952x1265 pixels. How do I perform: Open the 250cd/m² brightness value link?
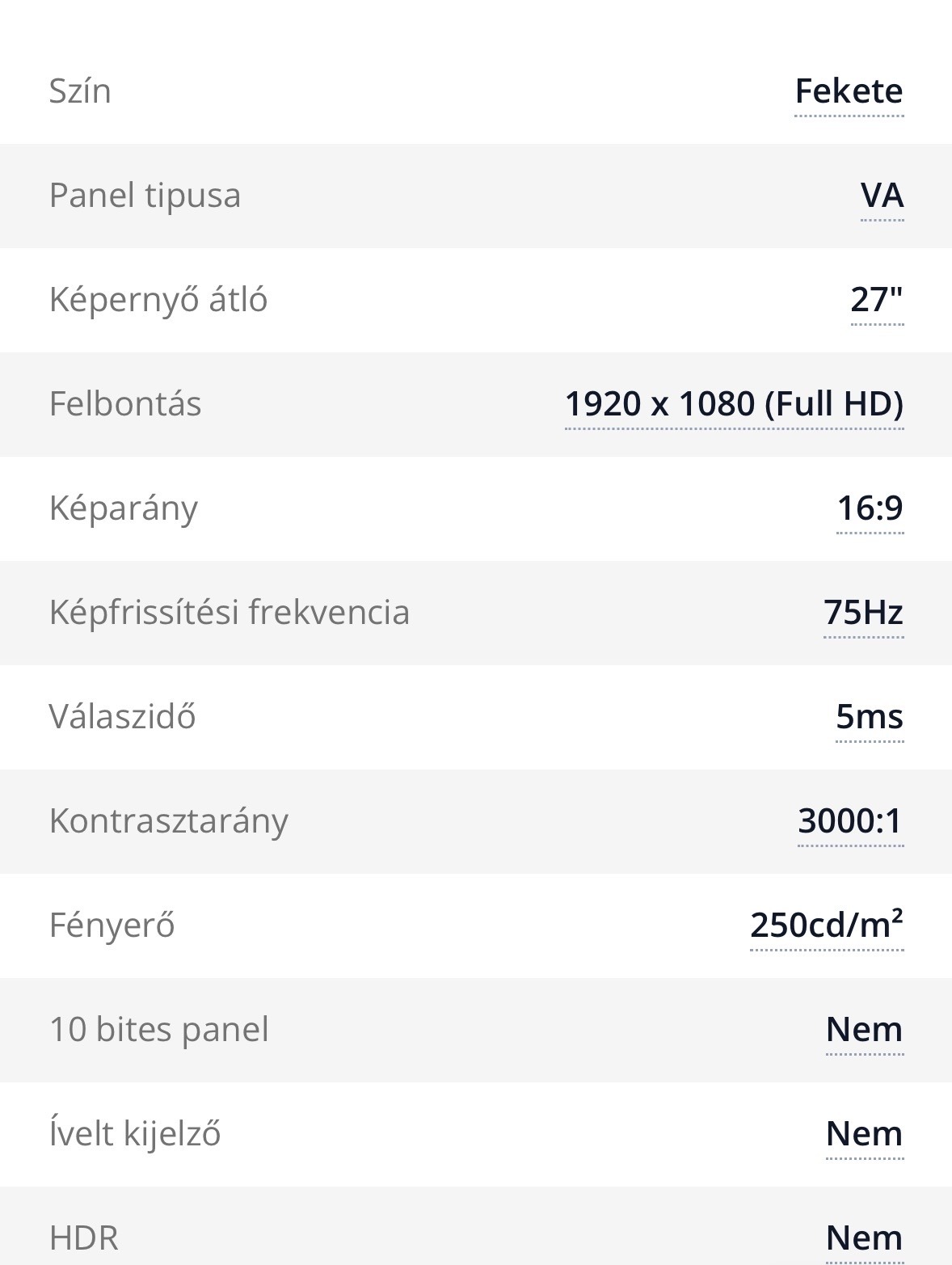tap(826, 926)
